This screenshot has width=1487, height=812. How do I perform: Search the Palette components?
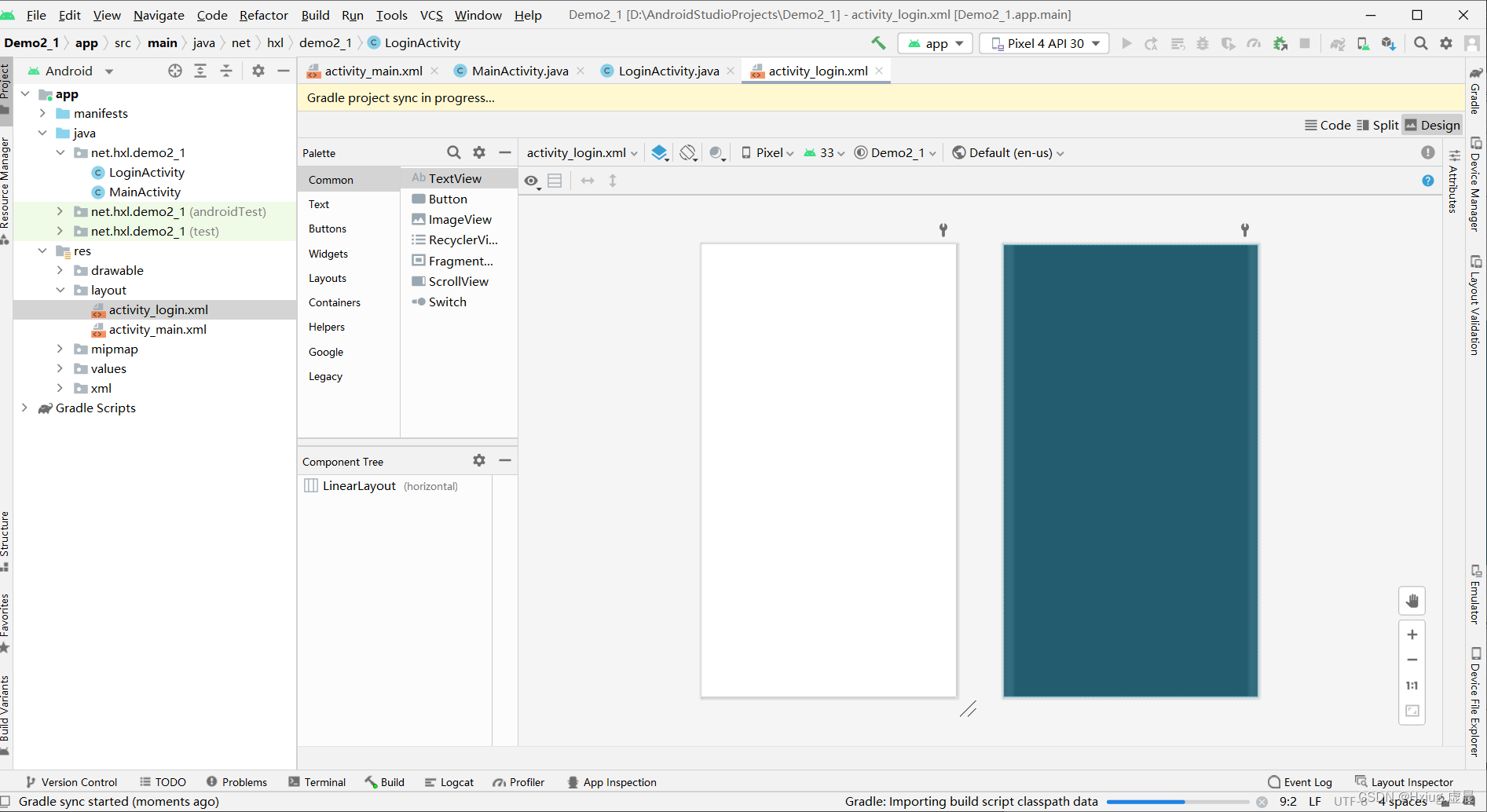point(454,152)
